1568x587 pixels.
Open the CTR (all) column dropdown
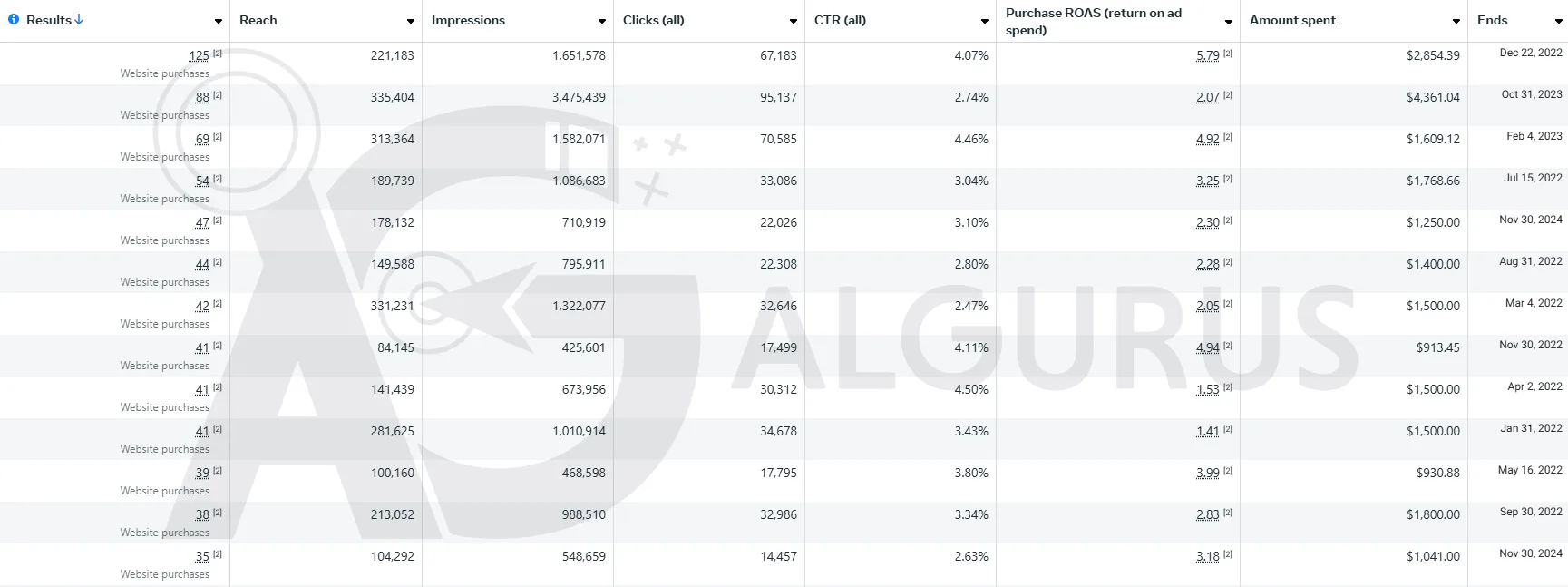click(x=985, y=21)
